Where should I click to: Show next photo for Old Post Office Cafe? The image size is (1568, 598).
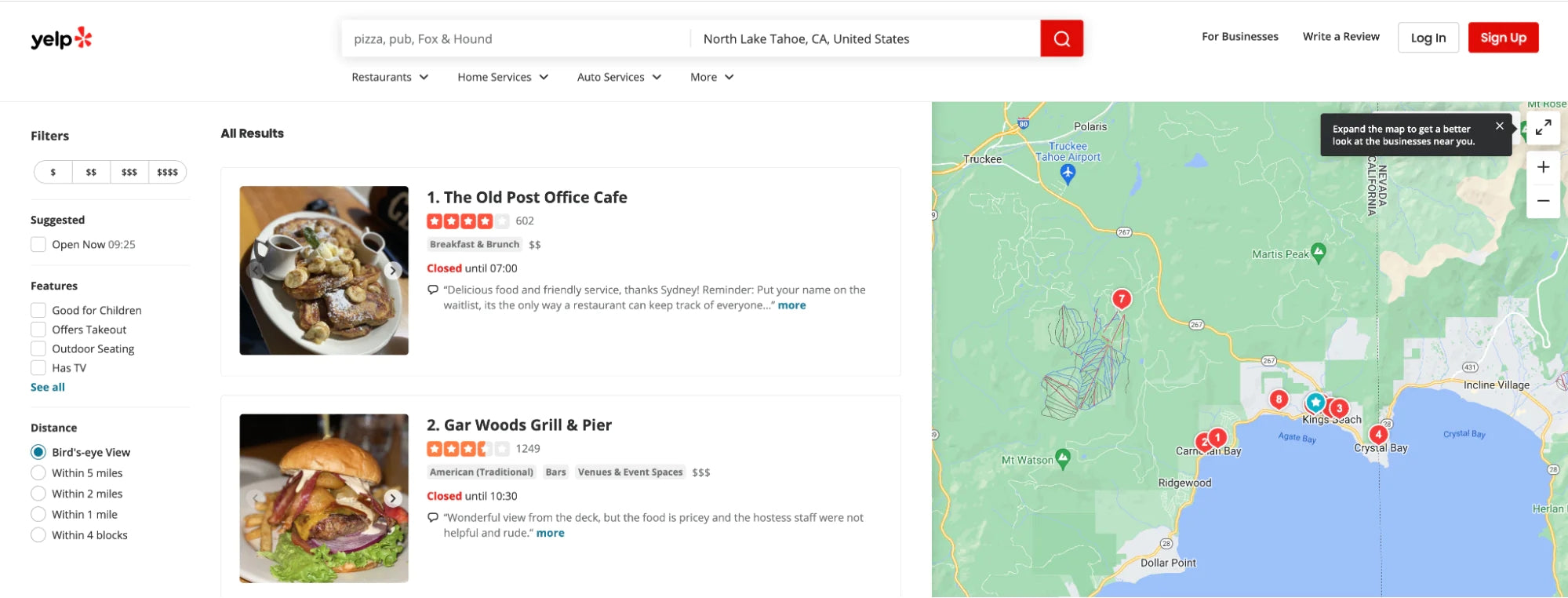click(393, 271)
